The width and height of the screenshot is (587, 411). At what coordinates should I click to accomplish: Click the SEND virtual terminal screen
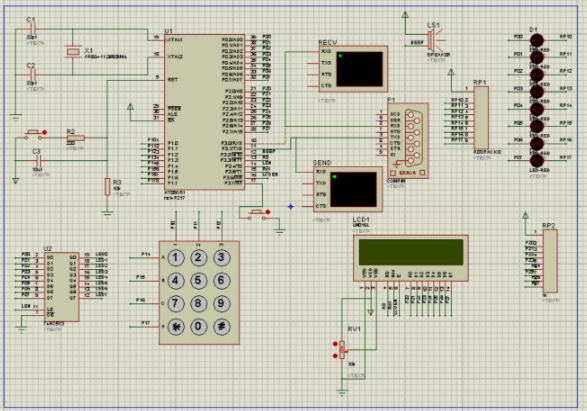pos(353,189)
